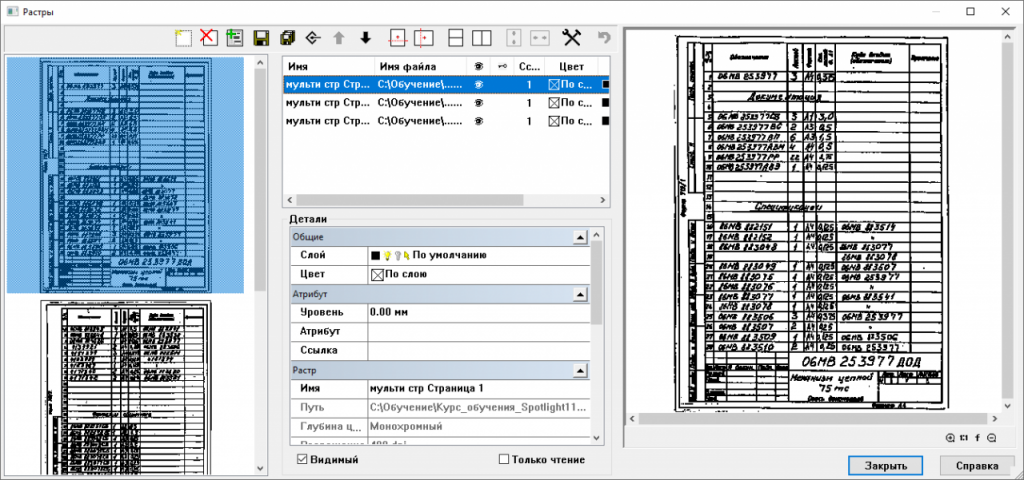
Task: Click the empty Атрибут value field
Action: coord(479,332)
